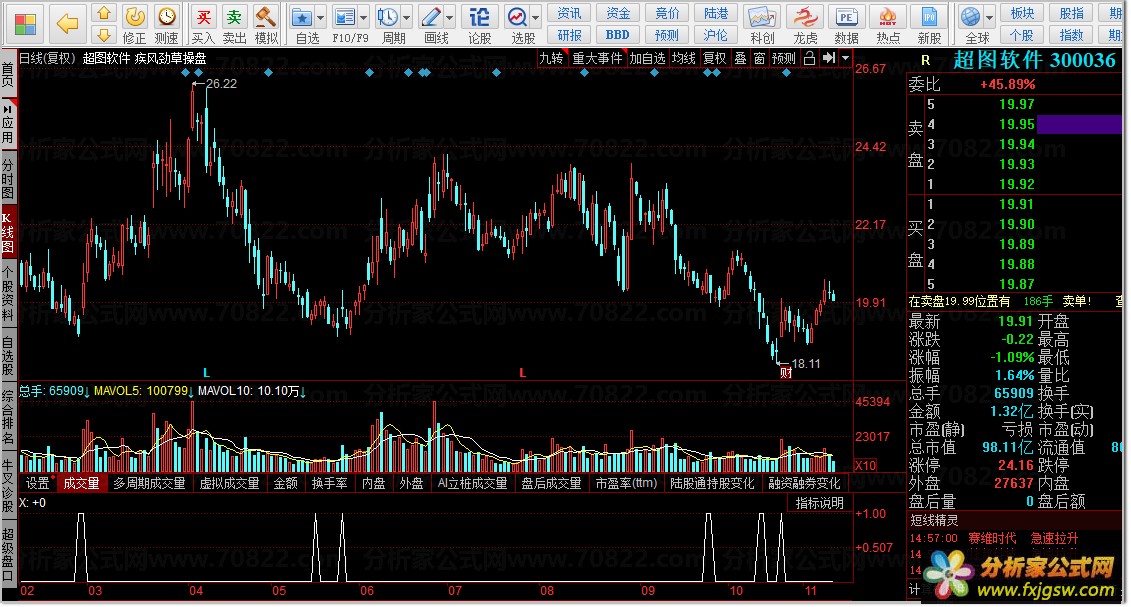Screen dimensions: 1131x607
Task: Open the 论股 discussion icon
Action: 480,17
